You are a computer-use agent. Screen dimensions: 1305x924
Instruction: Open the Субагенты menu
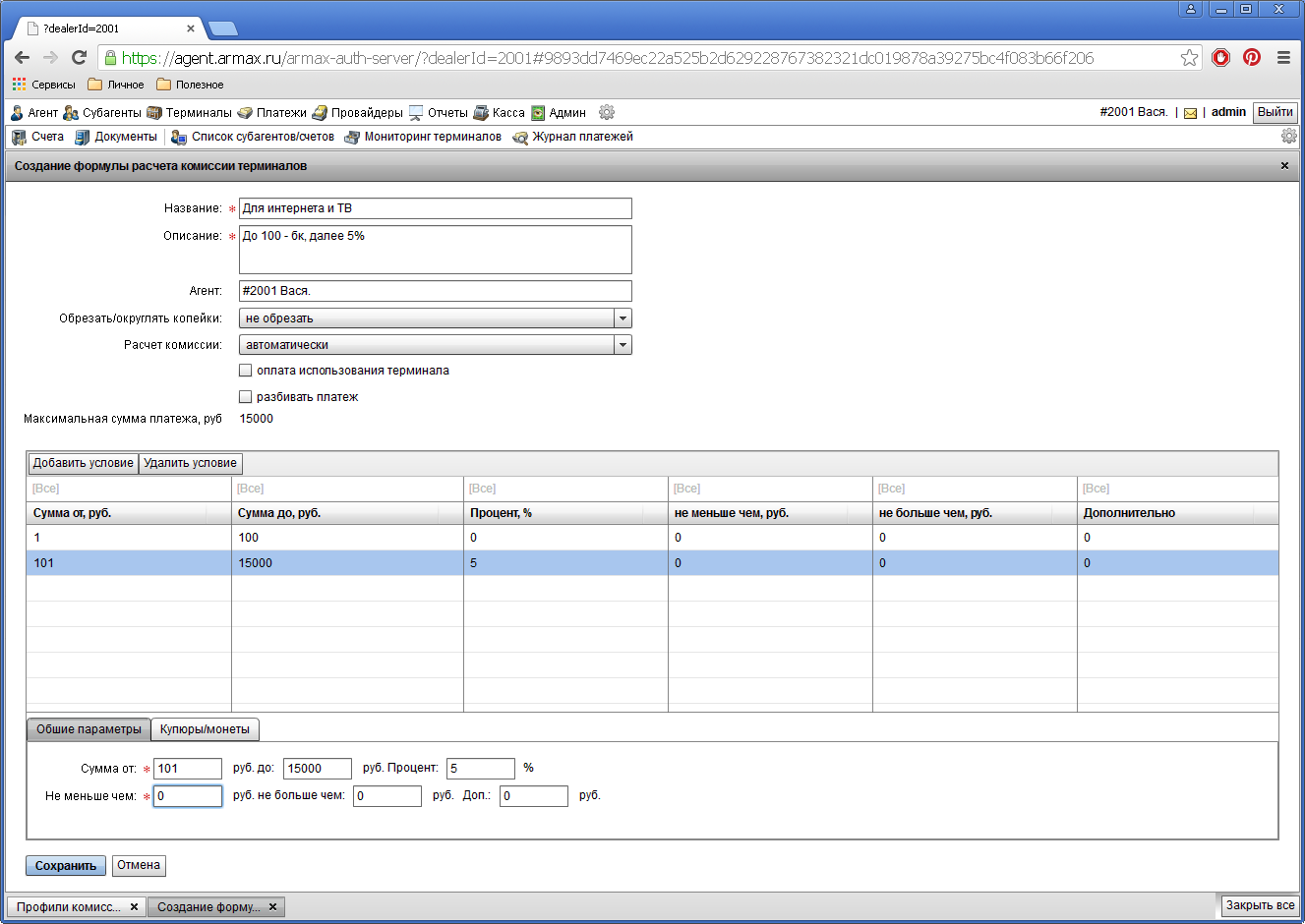point(102,113)
